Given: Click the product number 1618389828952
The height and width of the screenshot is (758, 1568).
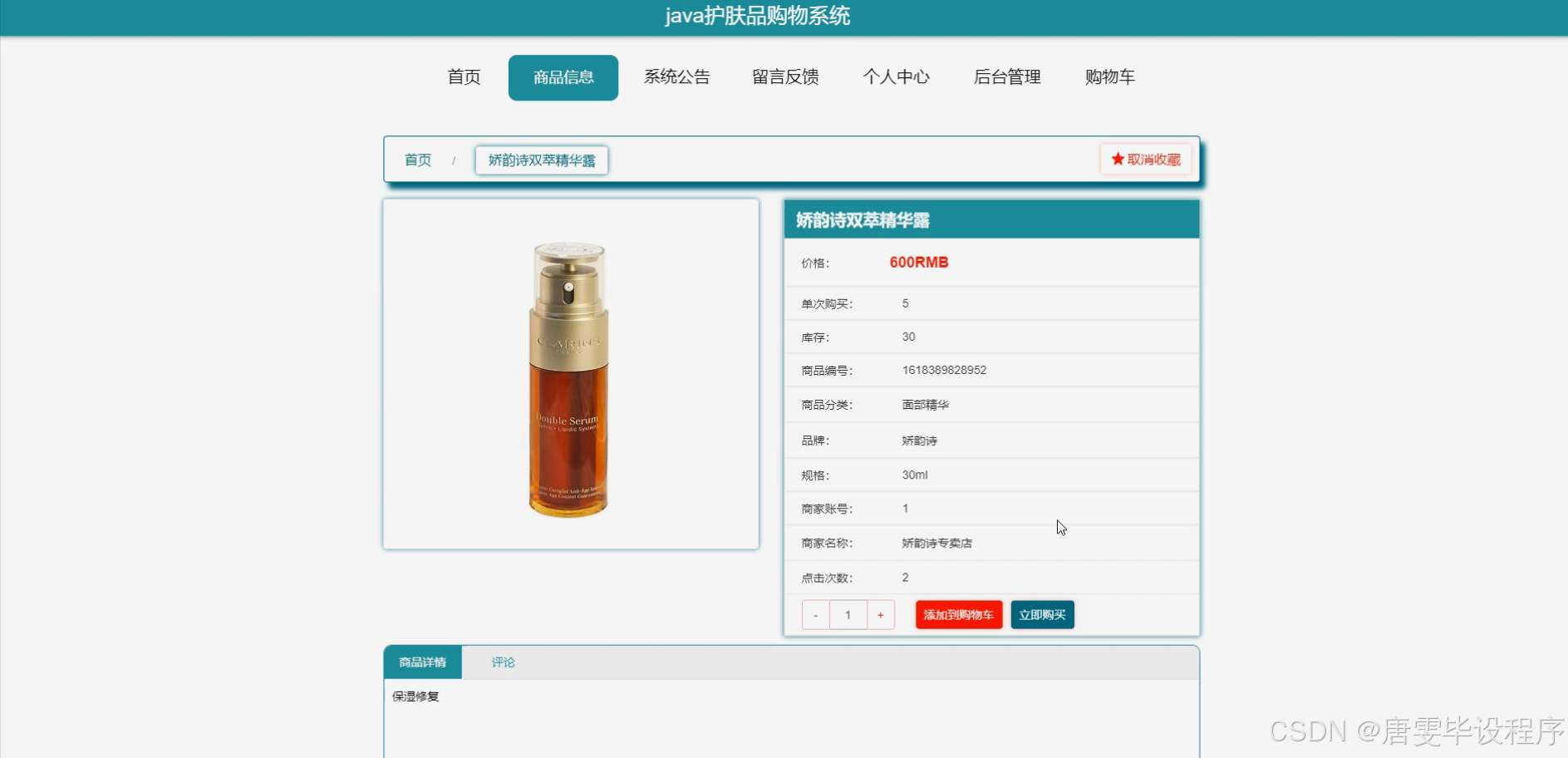Looking at the screenshot, I should click(944, 370).
